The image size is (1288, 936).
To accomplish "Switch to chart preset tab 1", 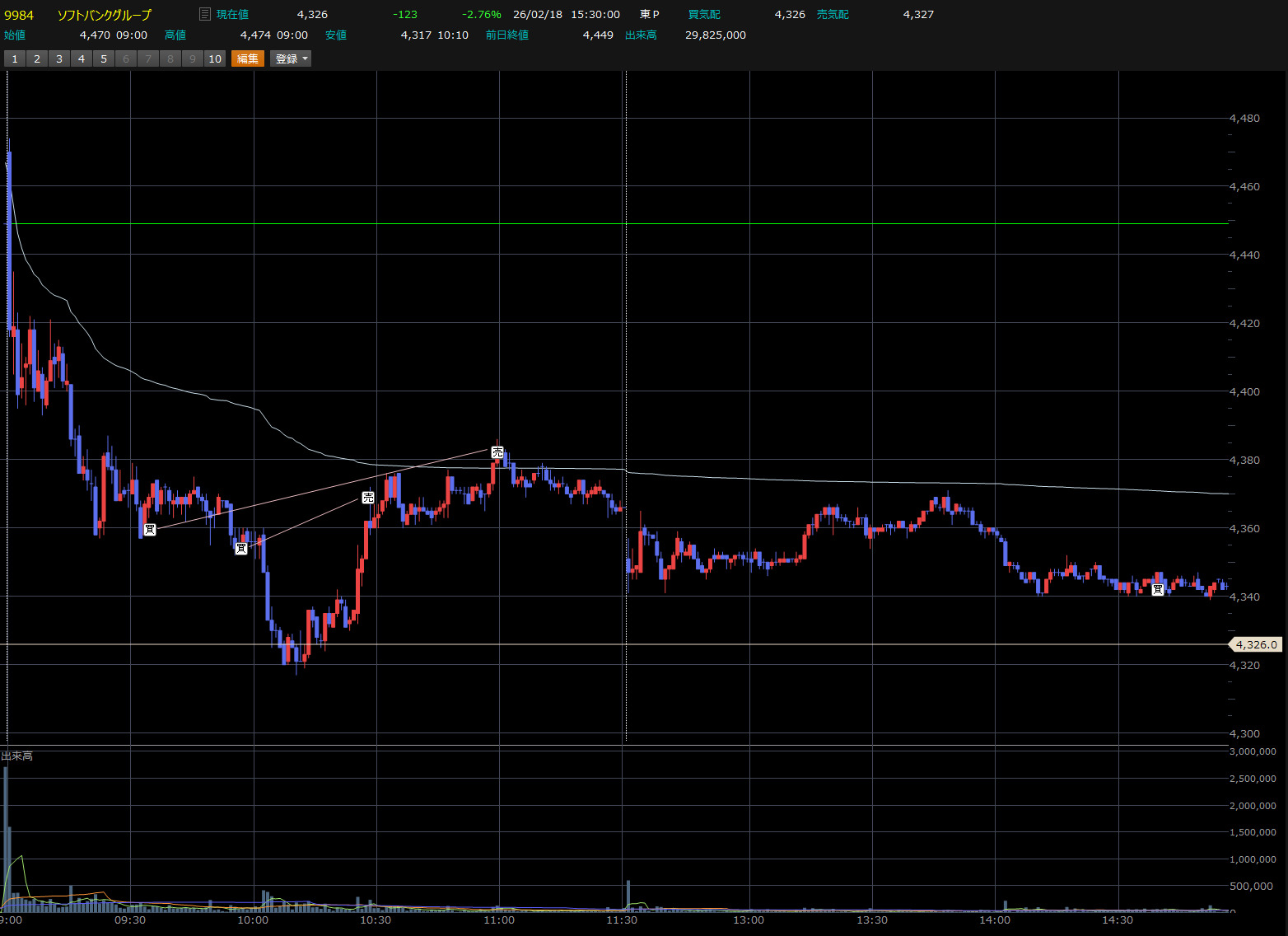I will click(15, 58).
